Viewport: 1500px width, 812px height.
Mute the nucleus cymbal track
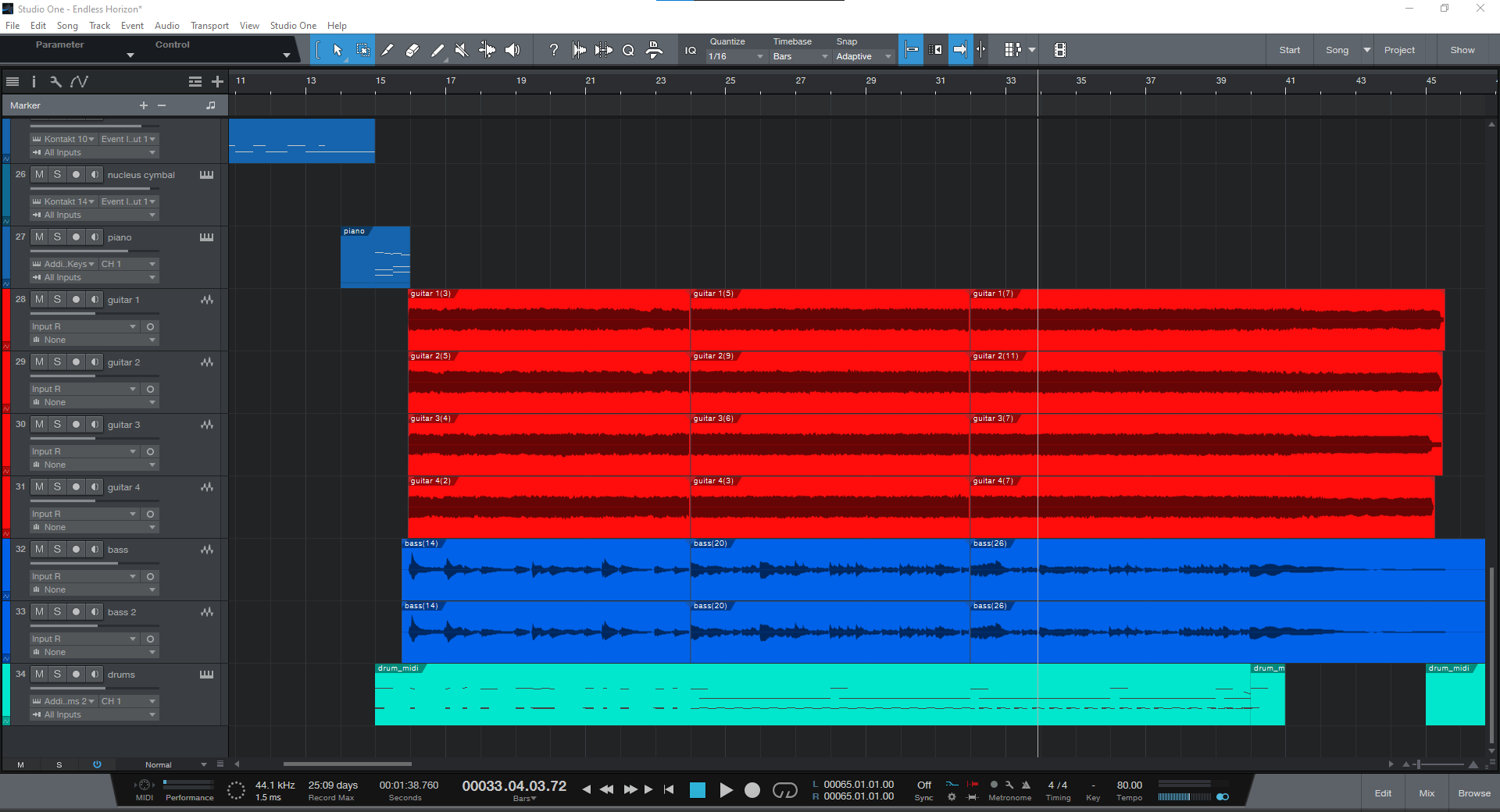pos(39,174)
